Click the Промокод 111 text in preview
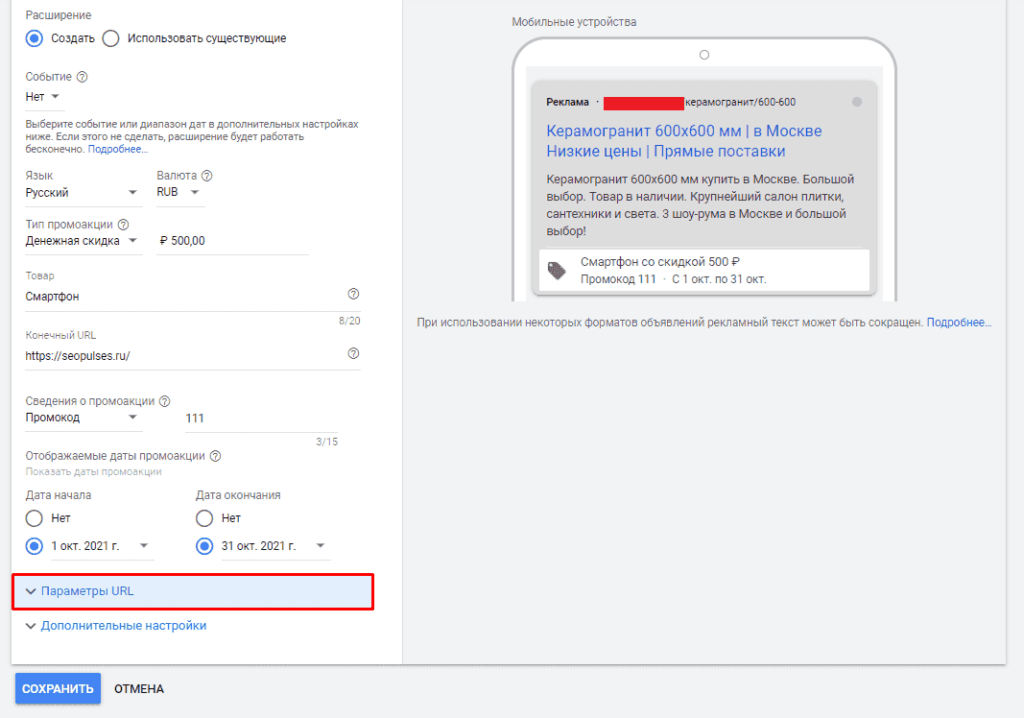 (618, 279)
